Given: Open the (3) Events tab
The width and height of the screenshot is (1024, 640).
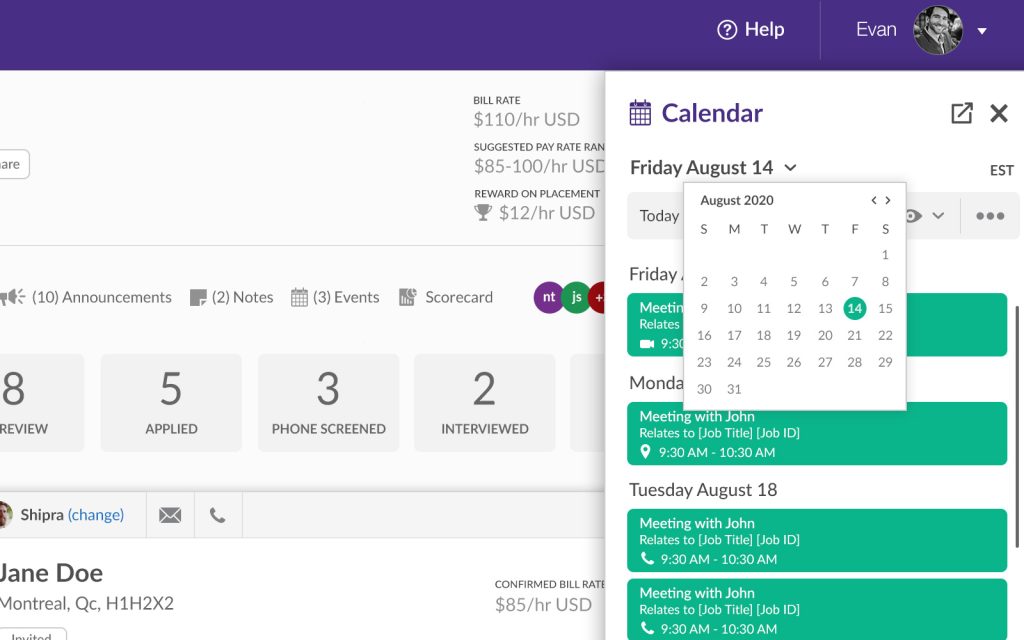Looking at the screenshot, I should 335,297.
